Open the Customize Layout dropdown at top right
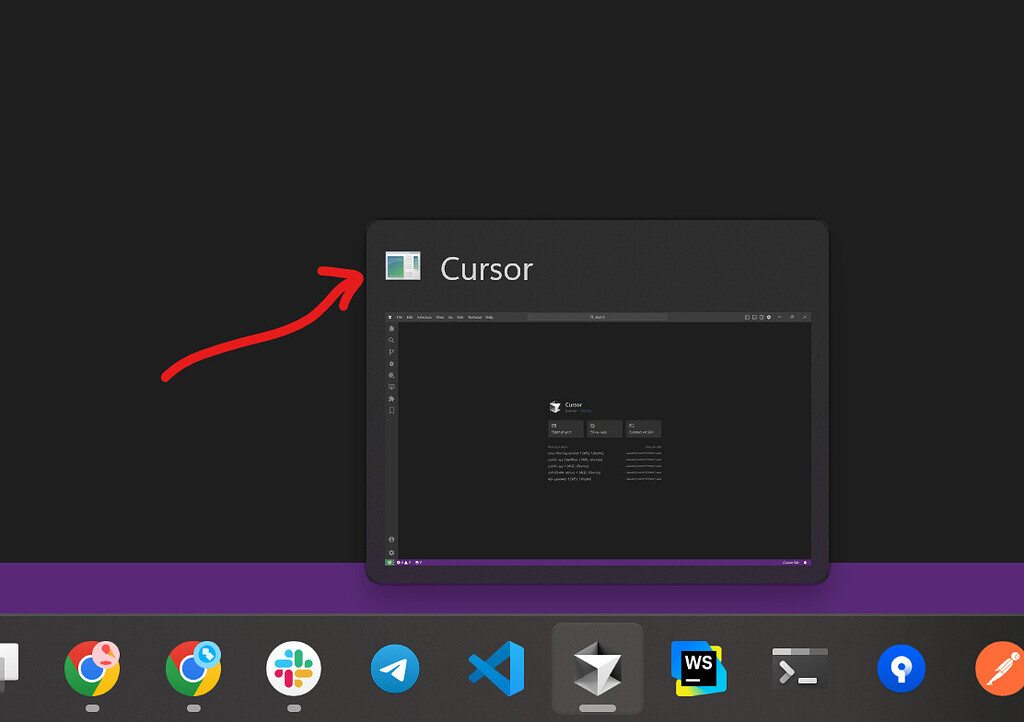 pyautogui.click(x=769, y=317)
